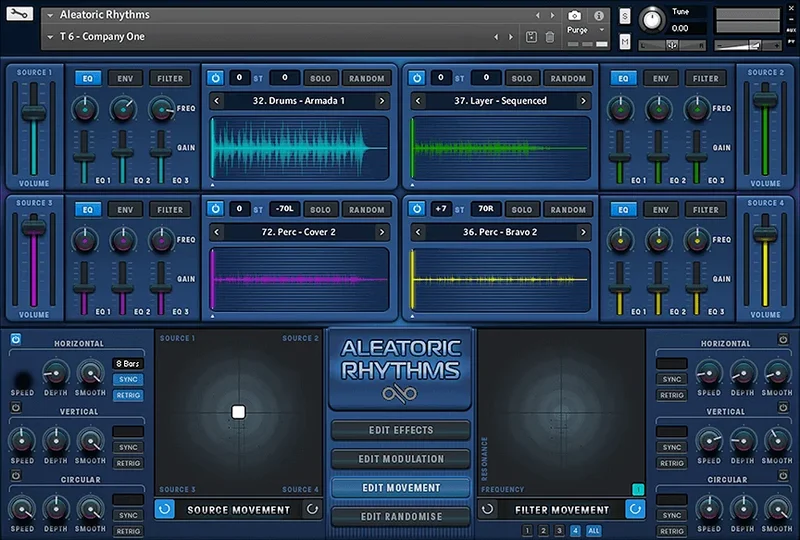Enable Solo on Drums - Armada 1

point(320,78)
